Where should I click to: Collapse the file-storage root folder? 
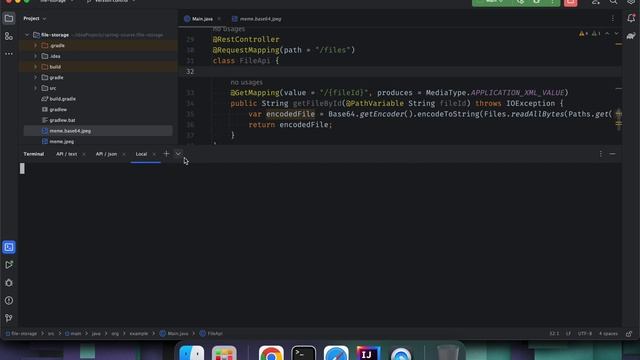click(27, 35)
